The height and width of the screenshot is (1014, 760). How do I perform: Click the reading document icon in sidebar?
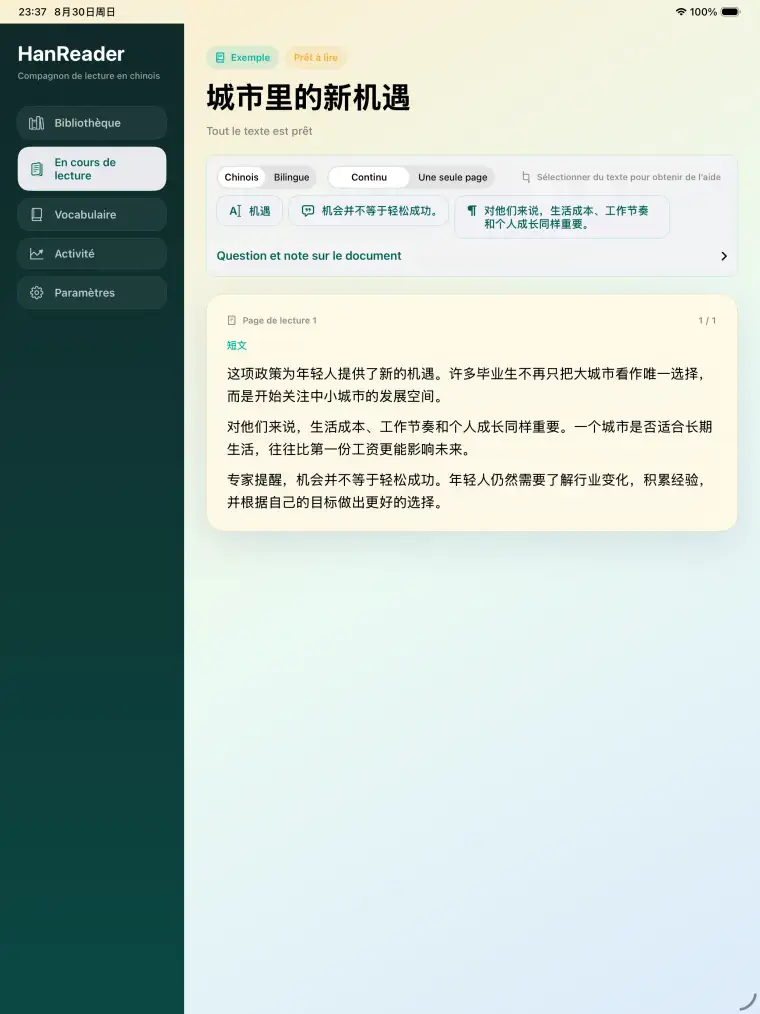click(x=37, y=169)
